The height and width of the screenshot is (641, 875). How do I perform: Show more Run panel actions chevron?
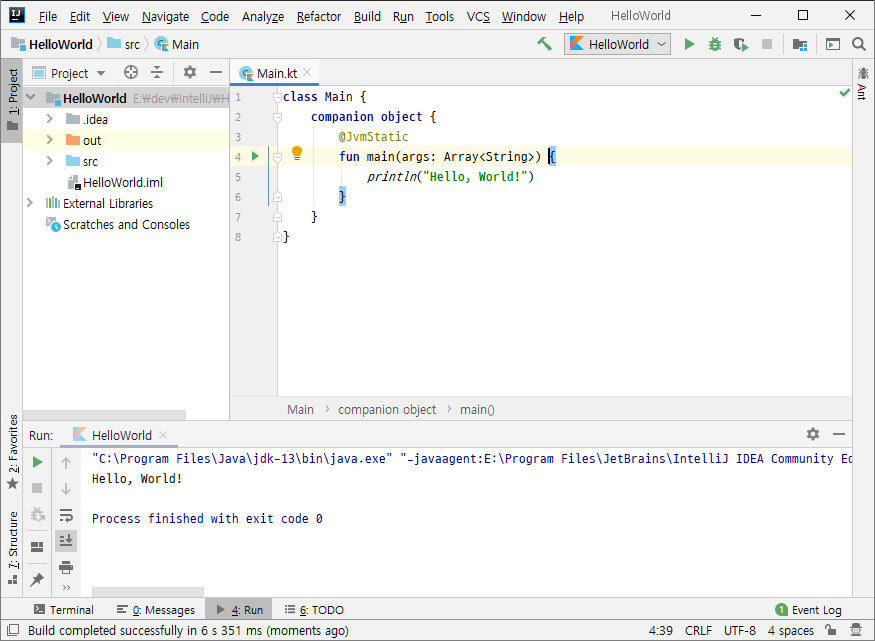pyautogui.click(x=66, y=587)
